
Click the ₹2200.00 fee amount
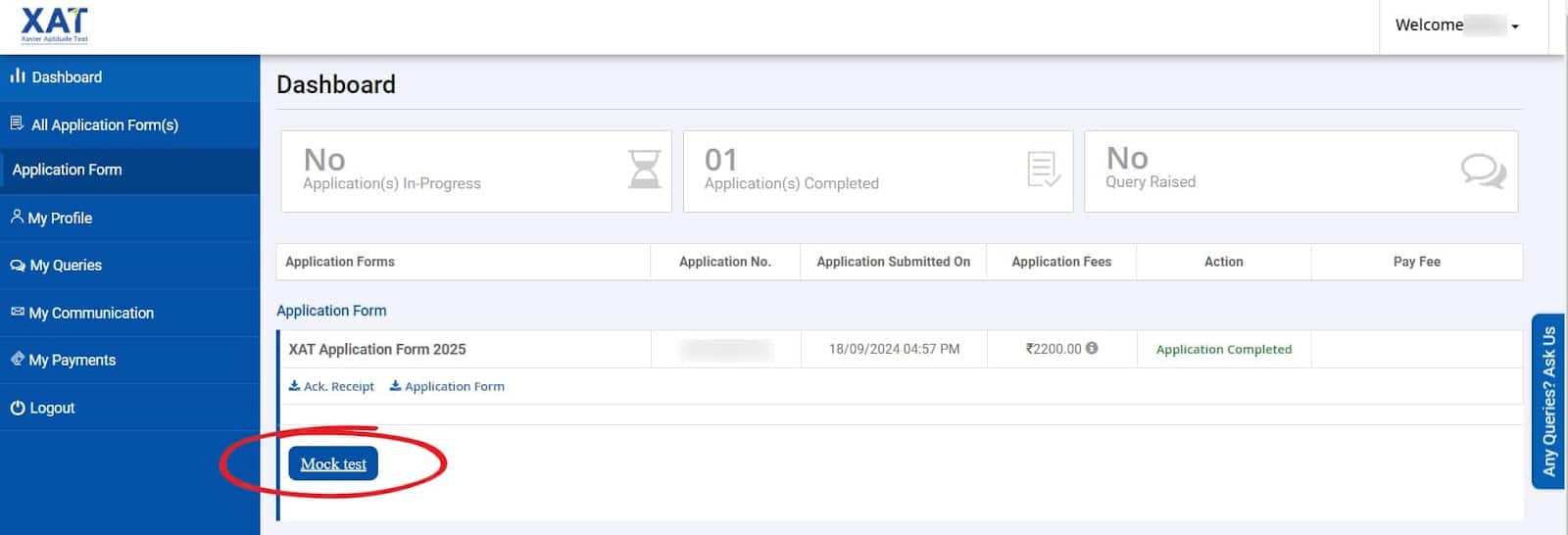pos(1053,349)
